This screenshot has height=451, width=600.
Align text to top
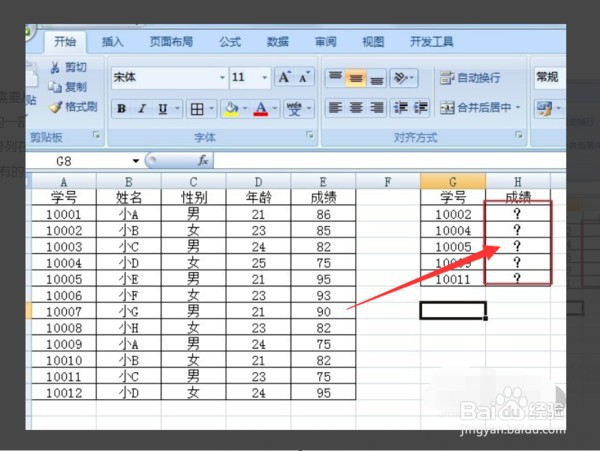click(336, 78)
